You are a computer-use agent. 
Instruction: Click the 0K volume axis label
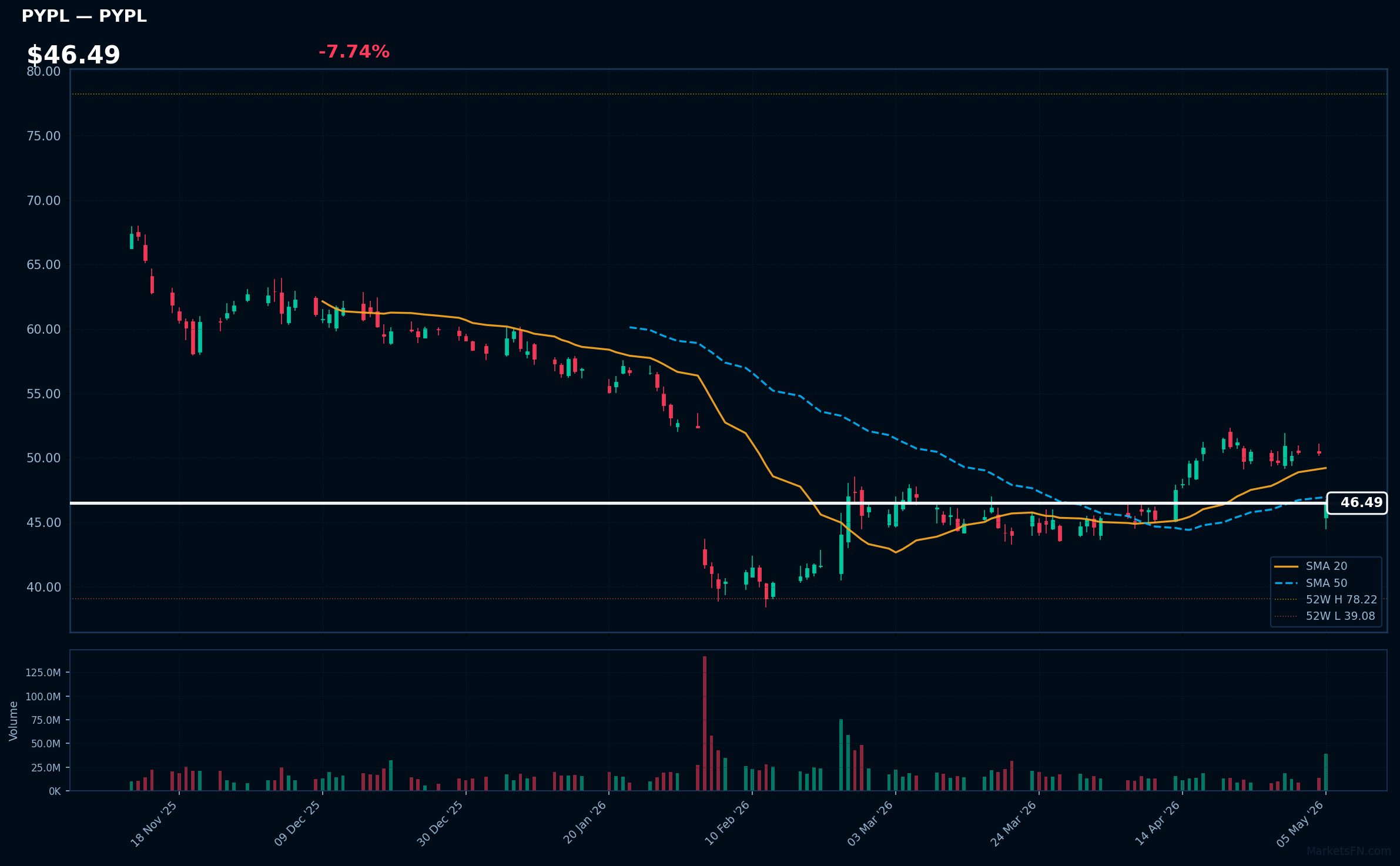point(55,791)
